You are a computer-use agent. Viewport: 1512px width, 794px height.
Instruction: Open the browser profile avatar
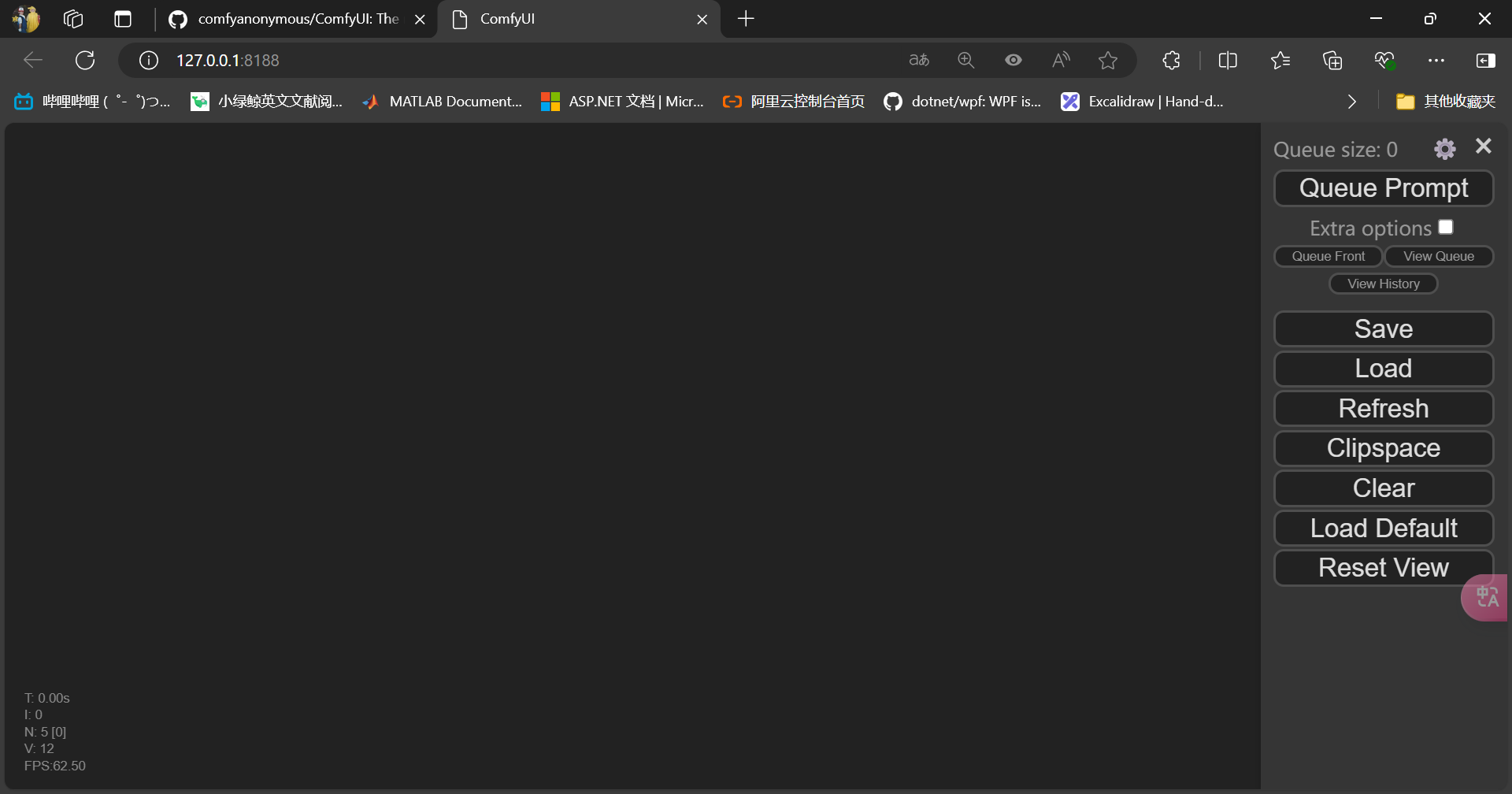27,18
